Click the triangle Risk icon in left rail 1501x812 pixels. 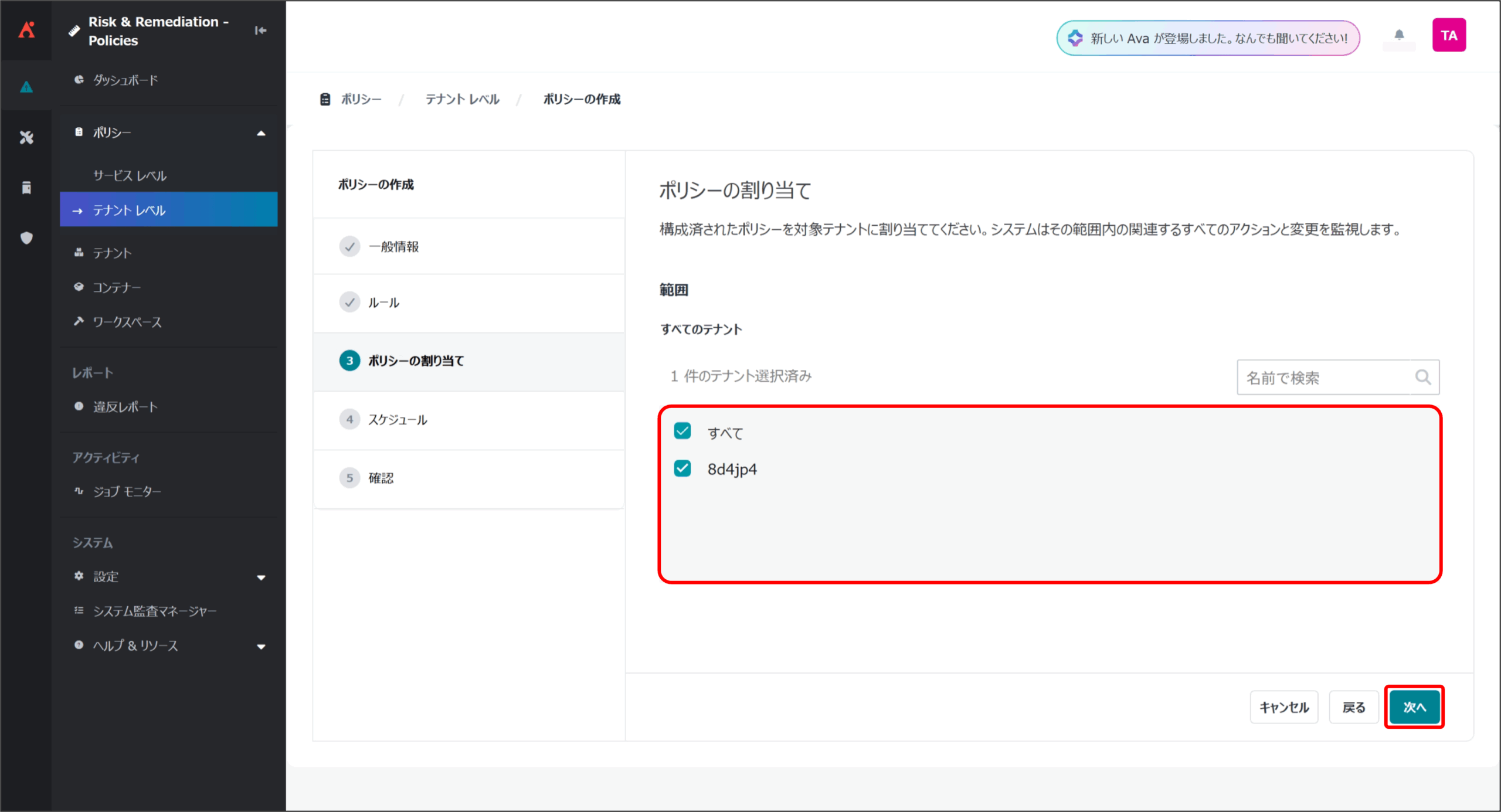coord(26,87)
